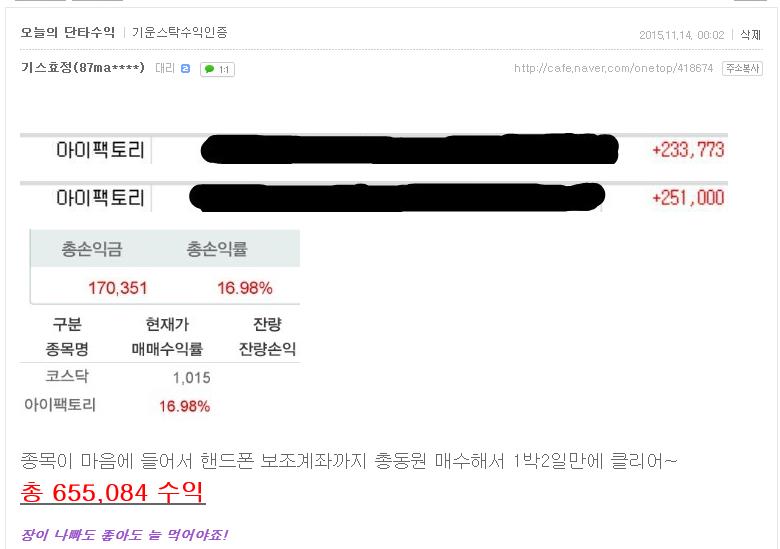This screenshot has height=549, width=780.
Task: Click the purple italic 장이 나빠도 sentence
Action: [124, 535]
